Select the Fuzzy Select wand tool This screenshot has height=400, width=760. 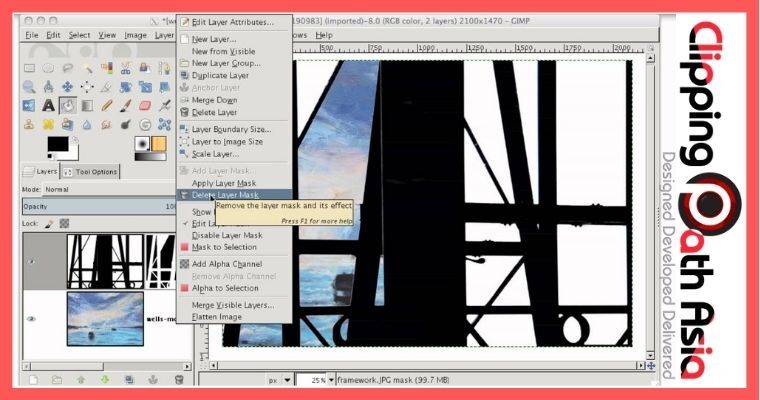click(x=87, y=68)
